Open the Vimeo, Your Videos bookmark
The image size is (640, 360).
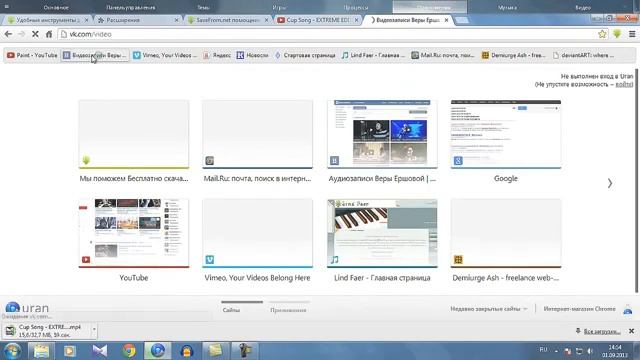165,55
